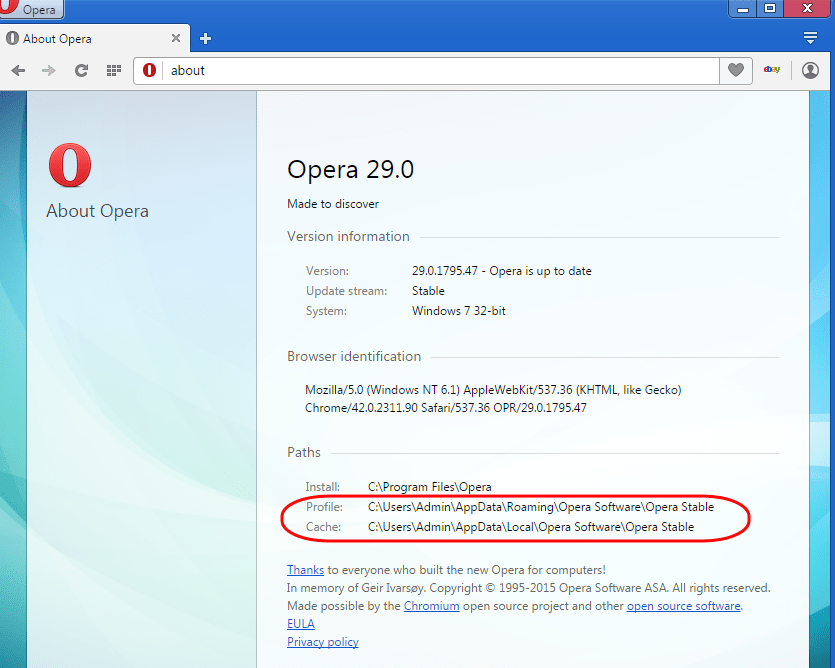Click the 'Opera 29.0' heading
This screenshot has height=668, width=835.
coord(350,170)
